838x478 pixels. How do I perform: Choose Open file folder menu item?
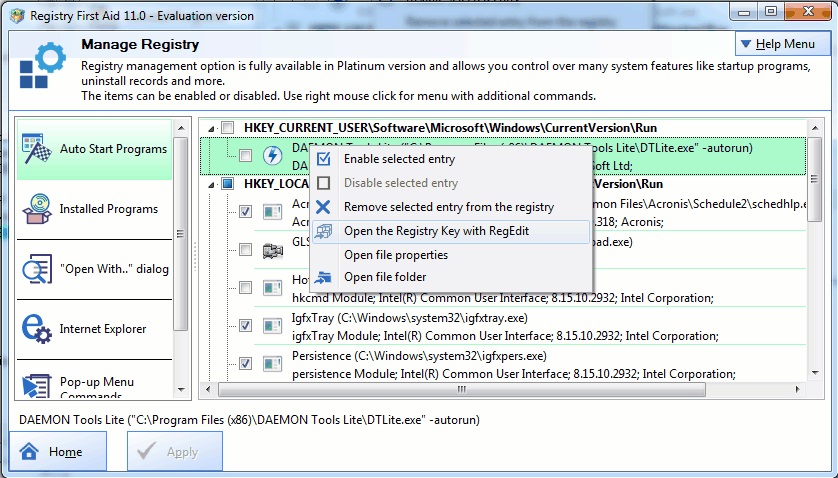pyautogui.click(x=451, y=277)
